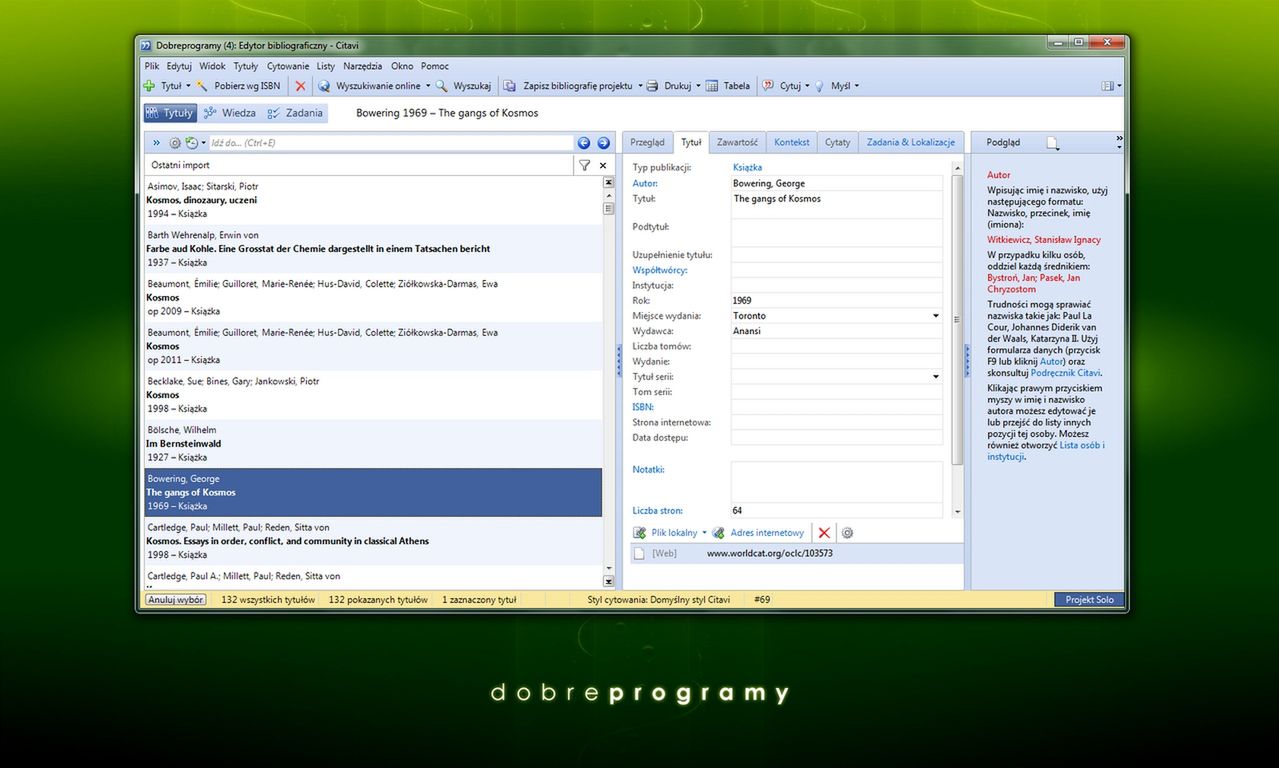Screen dimensions: 1279x768
Task: Open the Edytuj menu
Action: tap(179, 66)
